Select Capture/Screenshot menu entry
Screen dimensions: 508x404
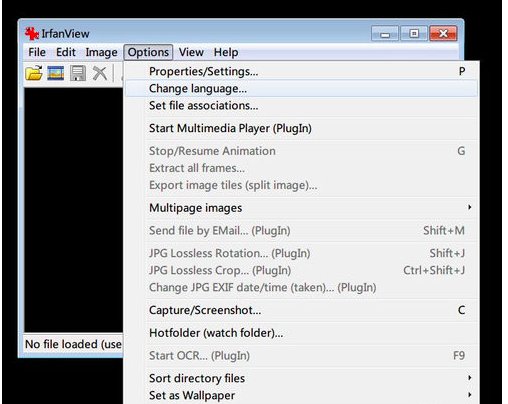[302, 310]
